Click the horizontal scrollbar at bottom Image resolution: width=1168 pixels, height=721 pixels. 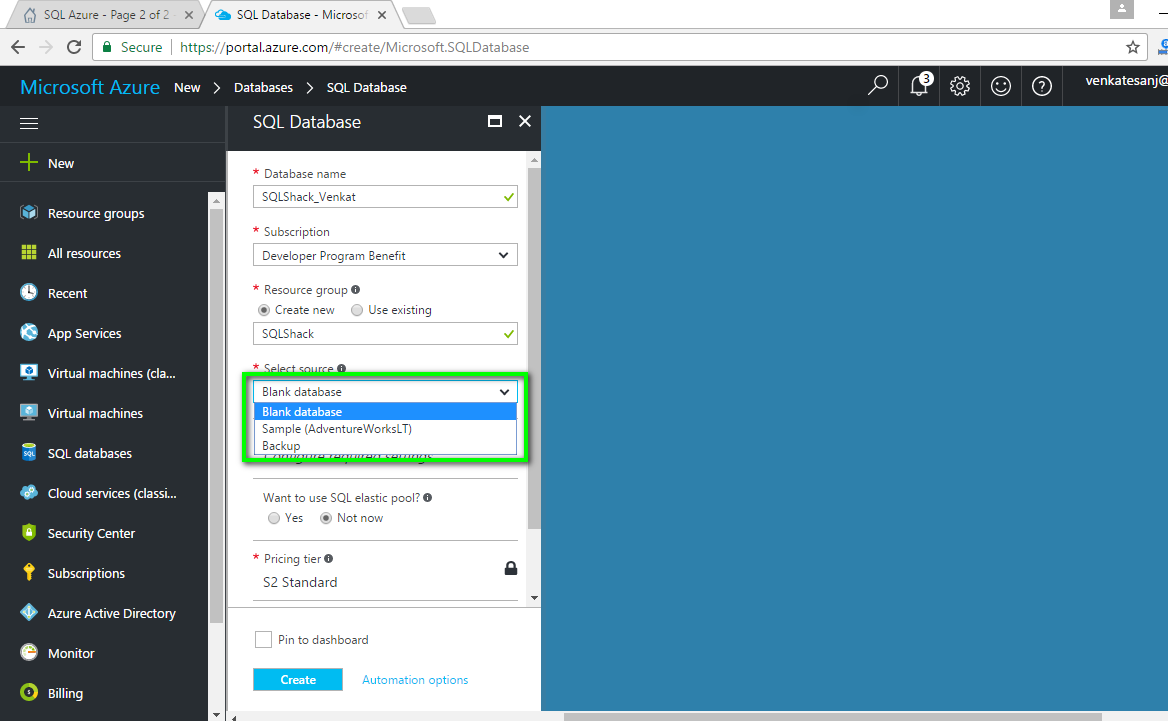[x=832, y=717]
